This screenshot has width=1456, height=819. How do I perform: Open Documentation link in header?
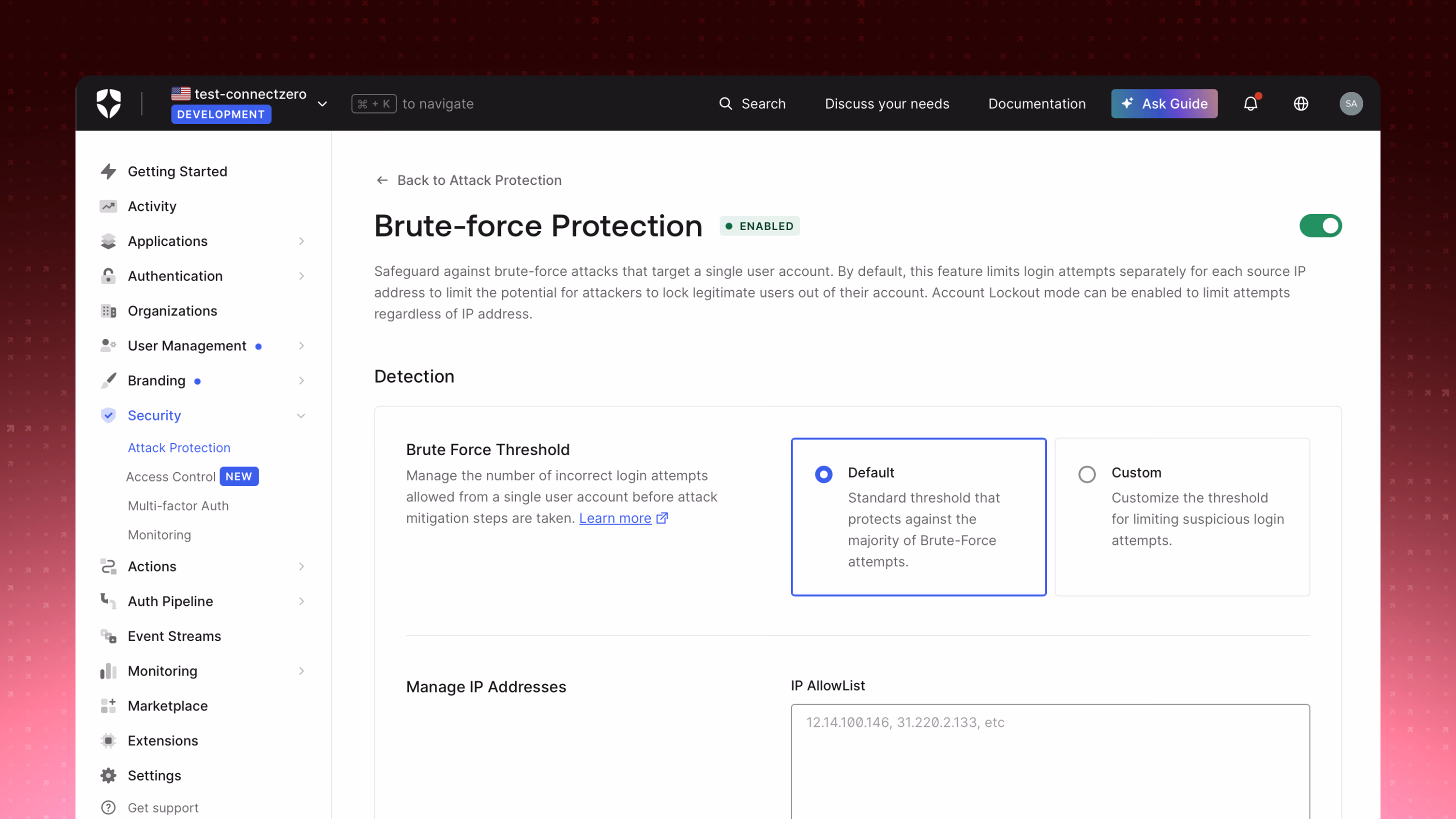pyautogui.click(x=1036, y=103)
